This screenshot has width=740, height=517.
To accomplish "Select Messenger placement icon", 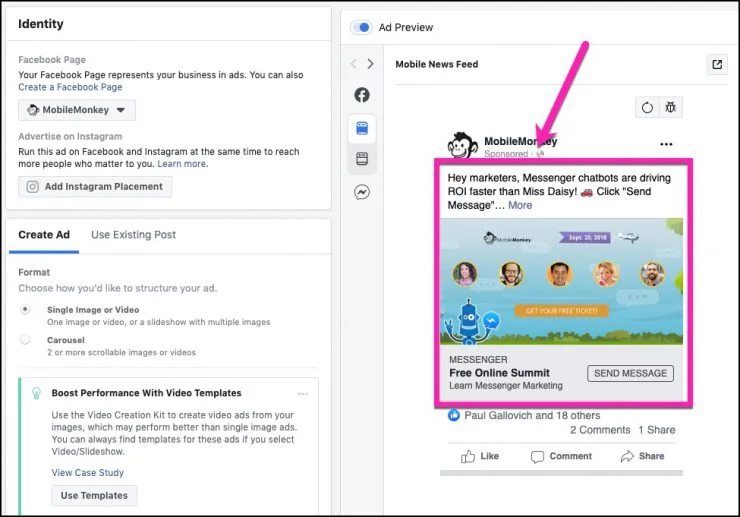I will [x=362, y=192].
